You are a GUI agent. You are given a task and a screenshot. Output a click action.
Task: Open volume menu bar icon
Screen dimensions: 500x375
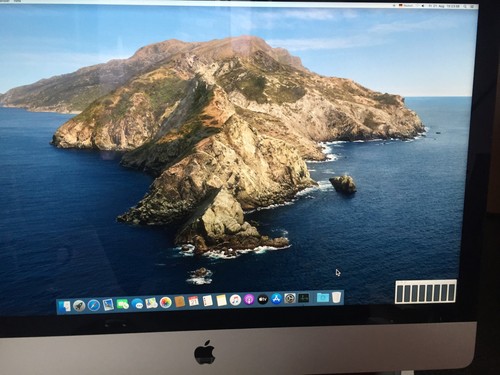(423, 6)
